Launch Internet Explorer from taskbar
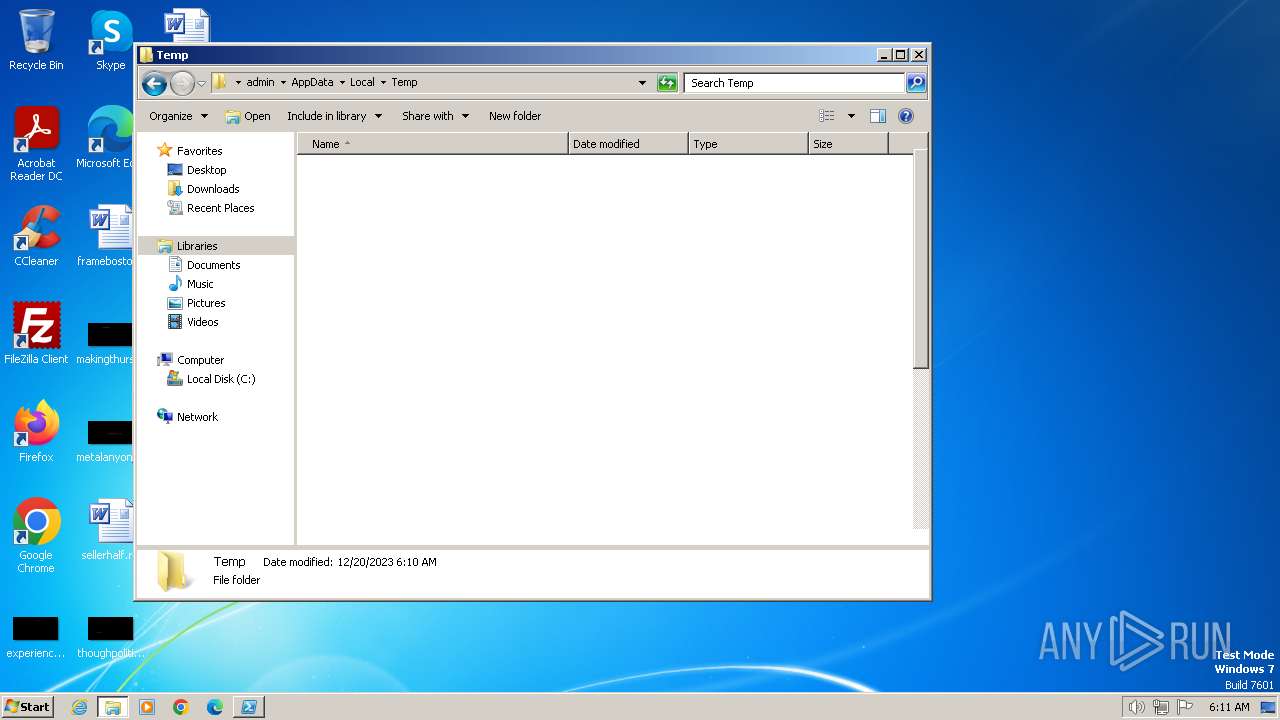The image size is (1280, 720). pyautogui.click(x=80, y=707)
